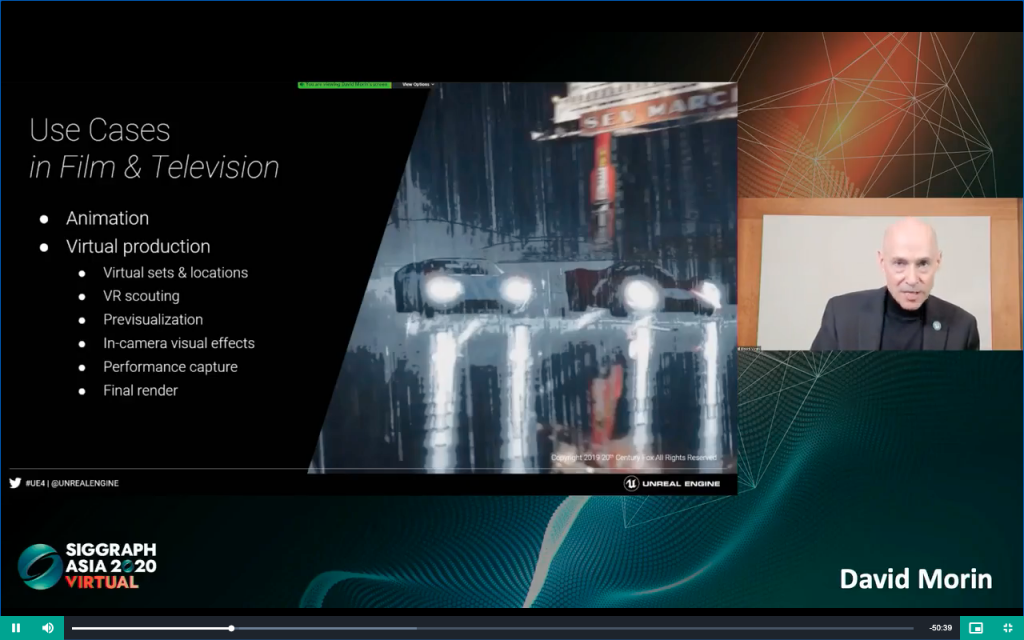Click the SIGGRAPH Asia 2020 Virtual logo

point(87,566)
